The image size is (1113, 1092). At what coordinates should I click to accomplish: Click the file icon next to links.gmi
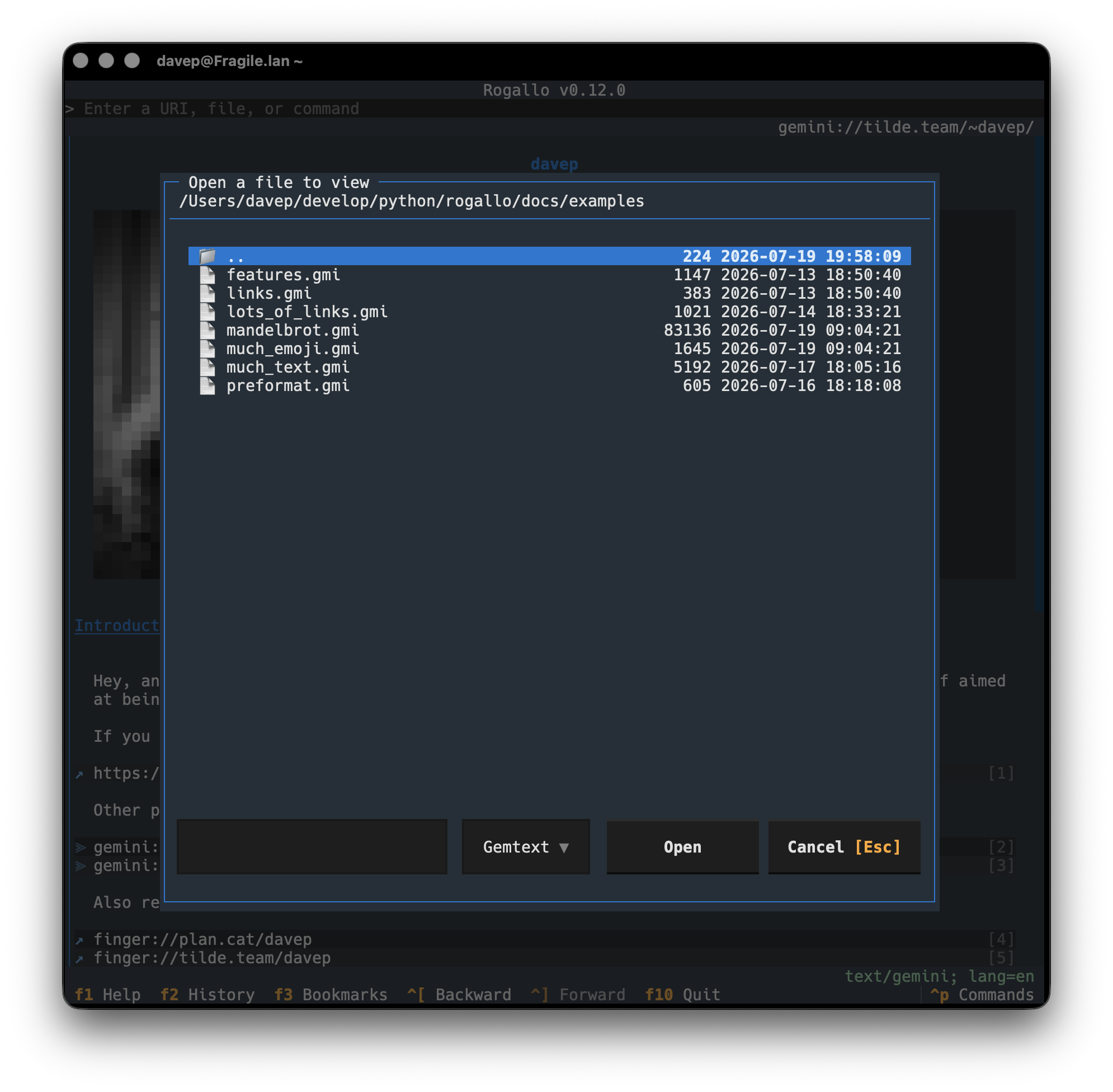click(207, 293)
